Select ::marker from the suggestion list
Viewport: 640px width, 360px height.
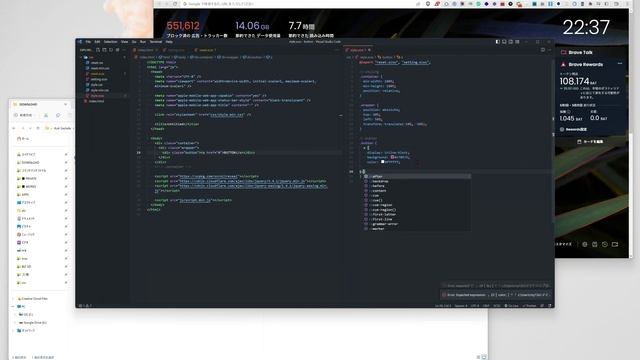coord(416,229)
